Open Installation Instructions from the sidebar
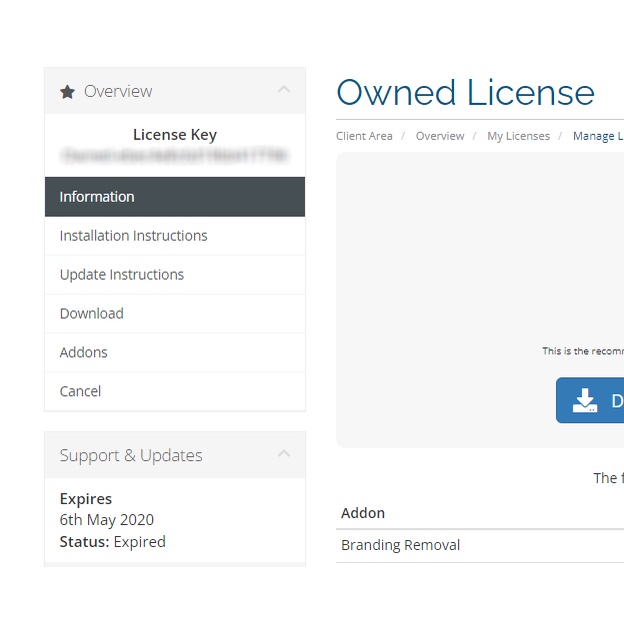Screen dimensions: 624x624 tap(133, 236)
